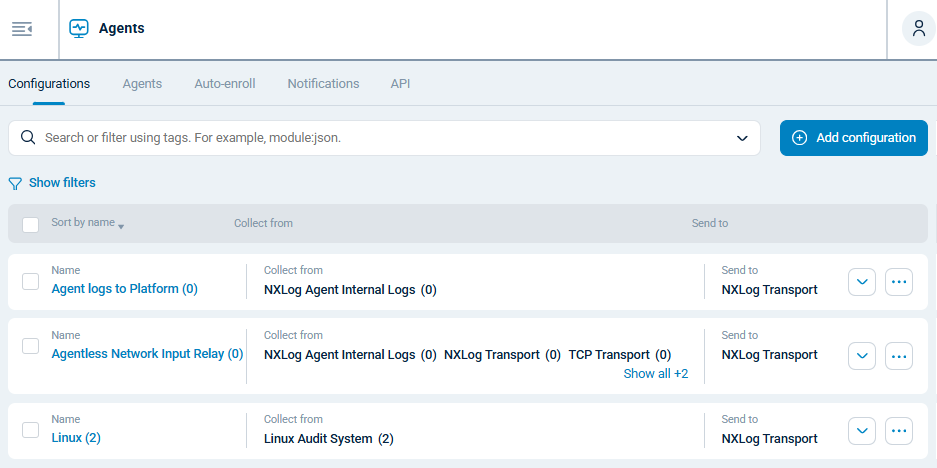Click the Agents monitor icon in header

(79, 29)
